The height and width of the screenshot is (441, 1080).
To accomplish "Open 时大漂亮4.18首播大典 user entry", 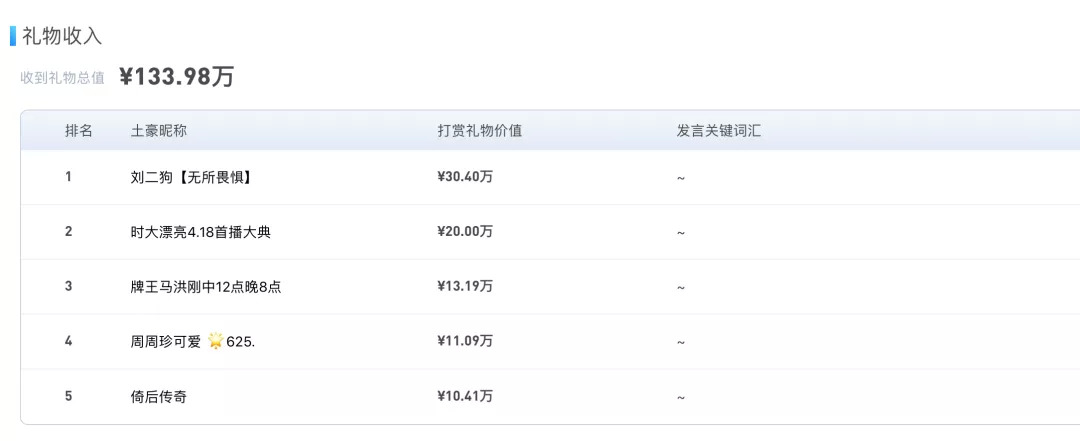I will (200, 232).
